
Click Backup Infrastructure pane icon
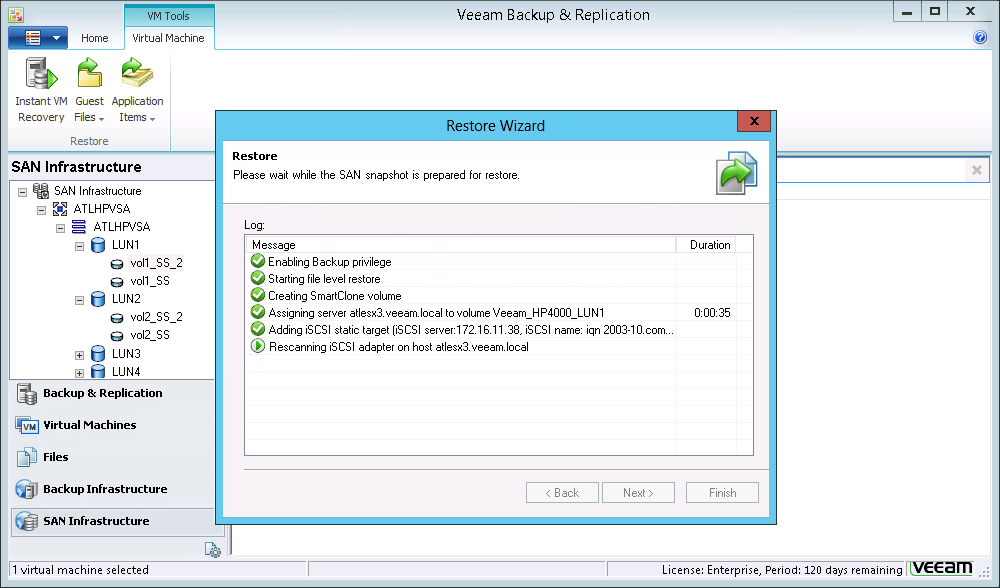(27, 489)
